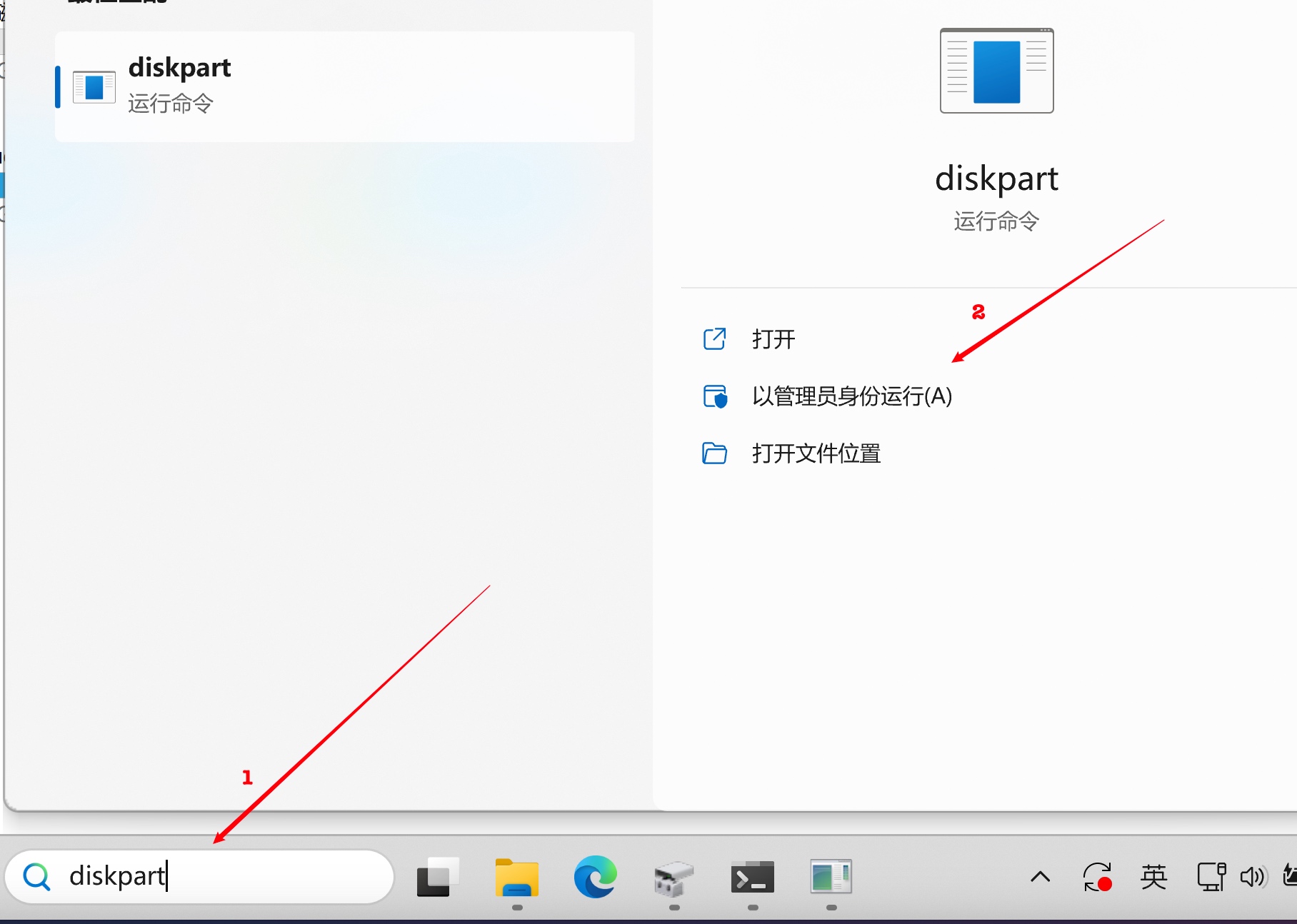Click the administrator shield icon

pyautogui.click(x=715, y=396)
